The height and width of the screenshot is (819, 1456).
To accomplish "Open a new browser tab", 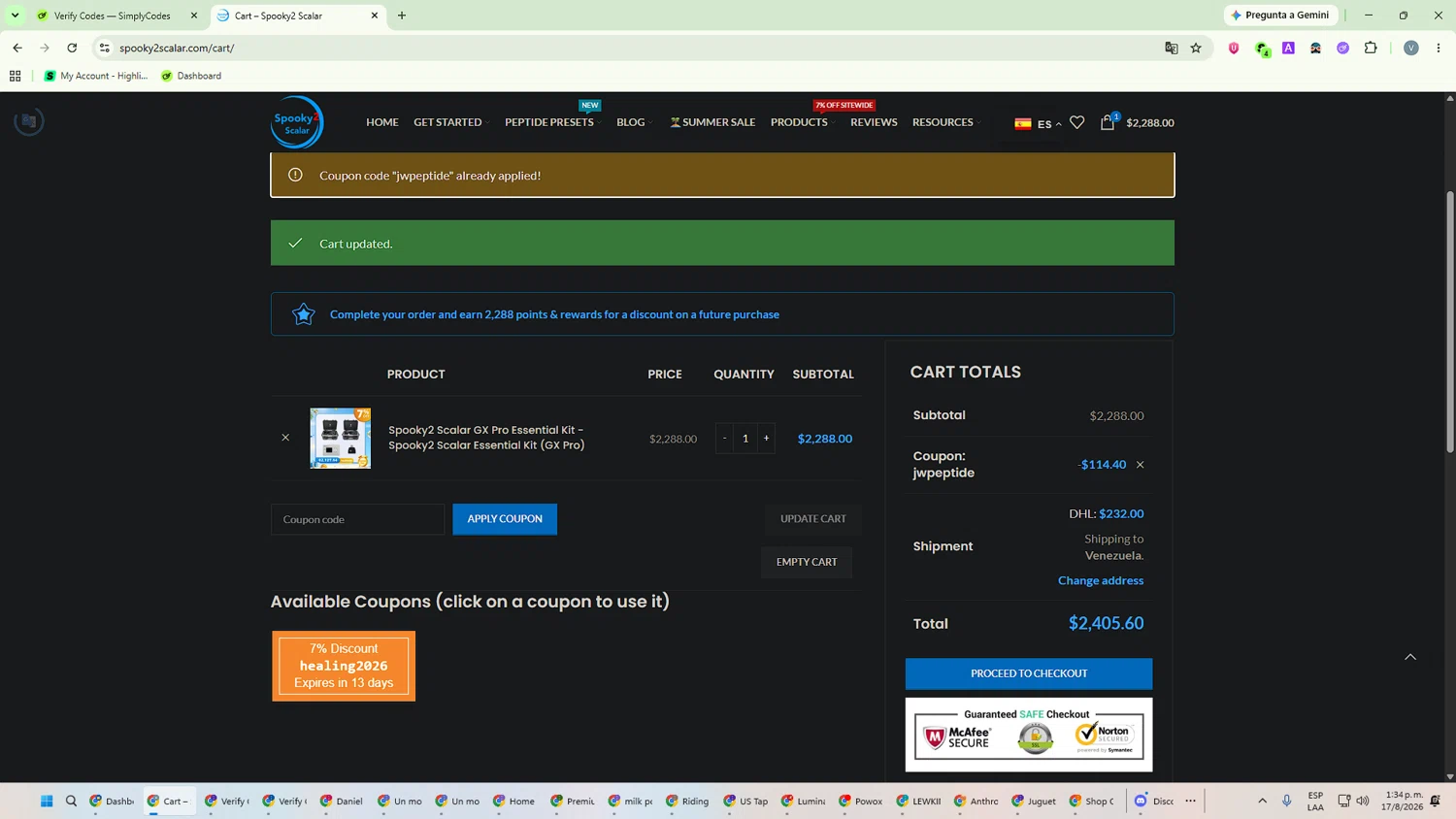I will 402,16.
